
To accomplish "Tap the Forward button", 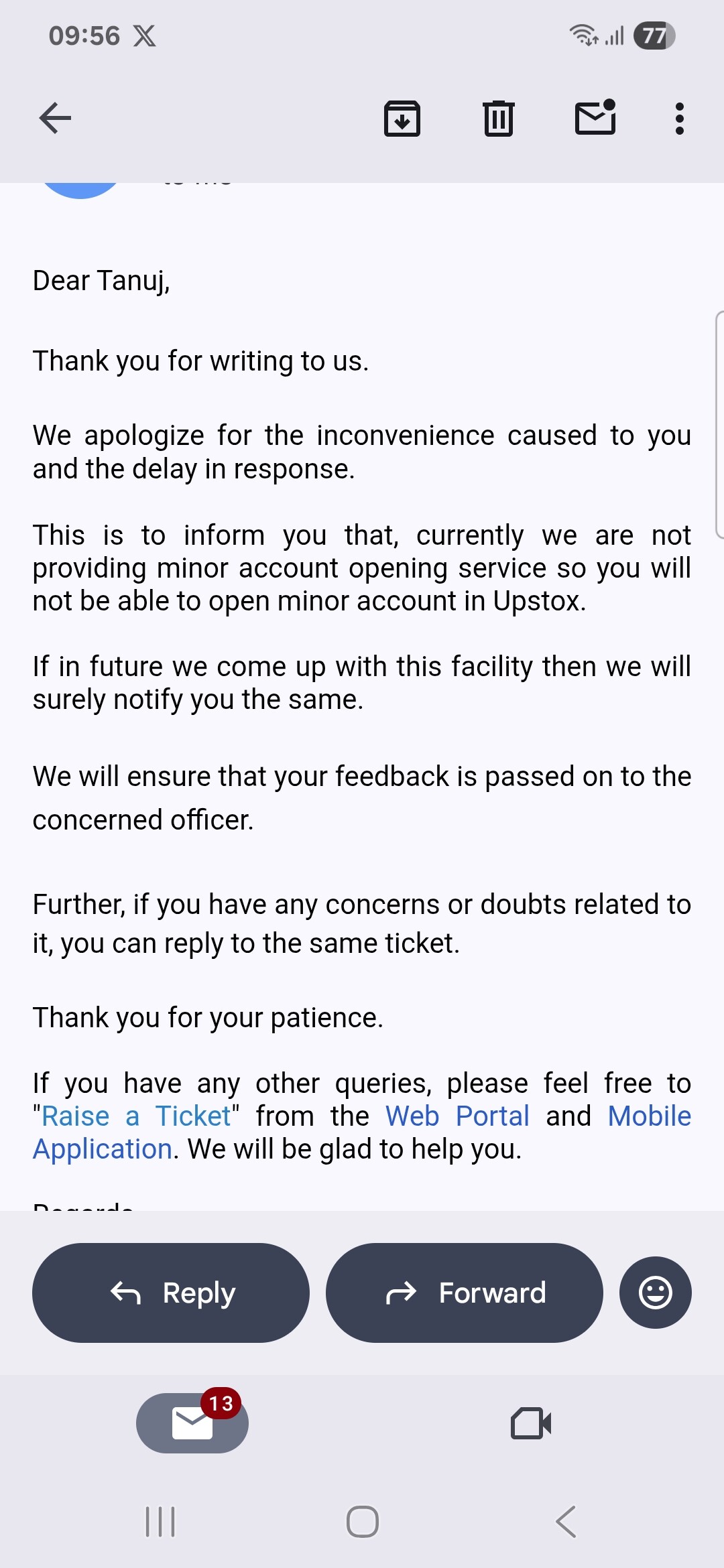I will [x=465, y=1293].
